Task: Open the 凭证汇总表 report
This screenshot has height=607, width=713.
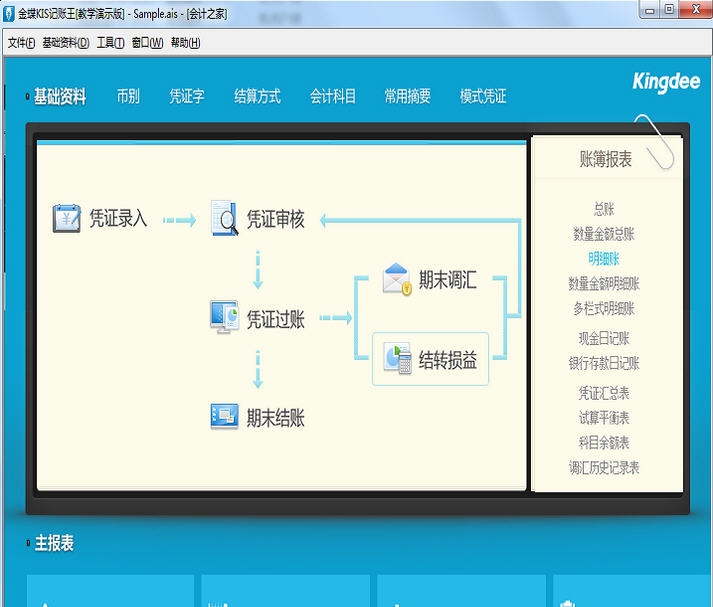Action: tap(604, 393)
